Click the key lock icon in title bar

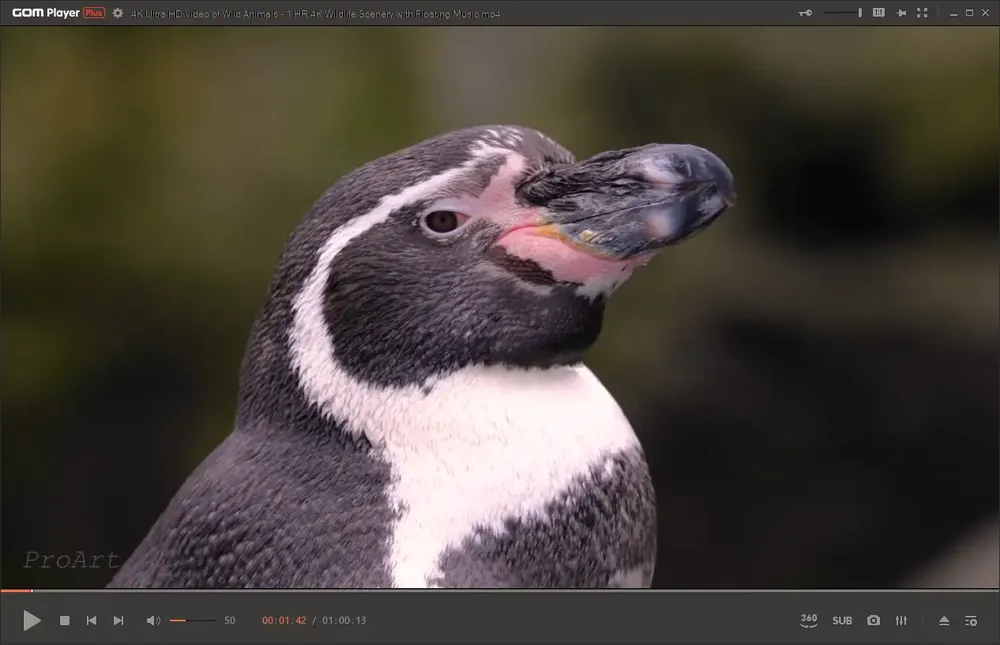point(805,13)
